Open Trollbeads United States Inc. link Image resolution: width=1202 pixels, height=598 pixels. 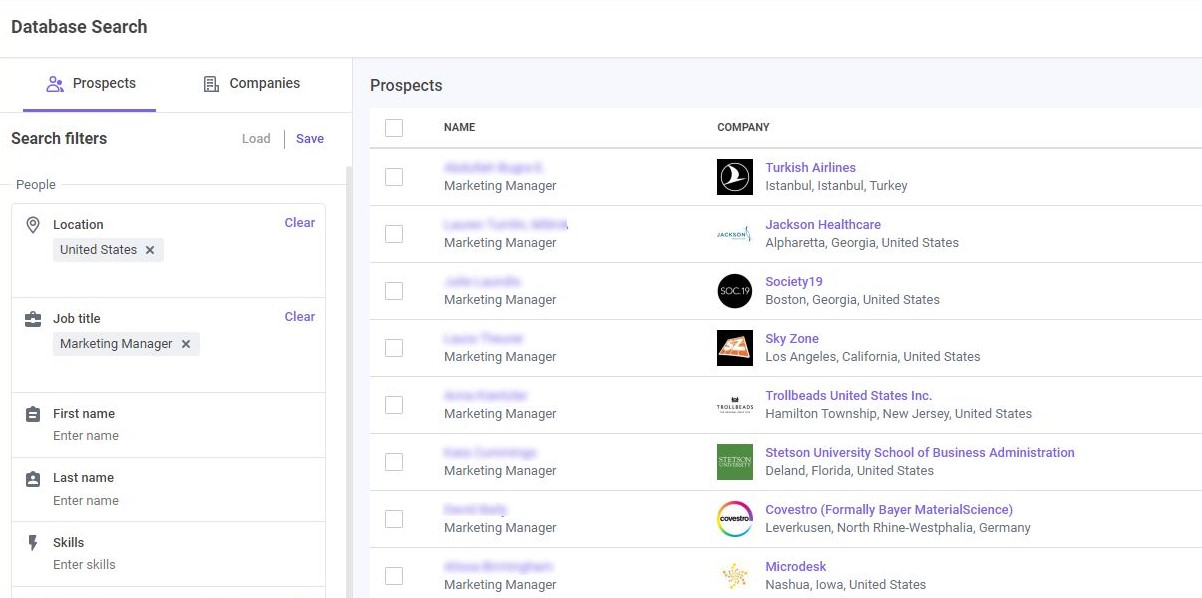coord(848,396)
